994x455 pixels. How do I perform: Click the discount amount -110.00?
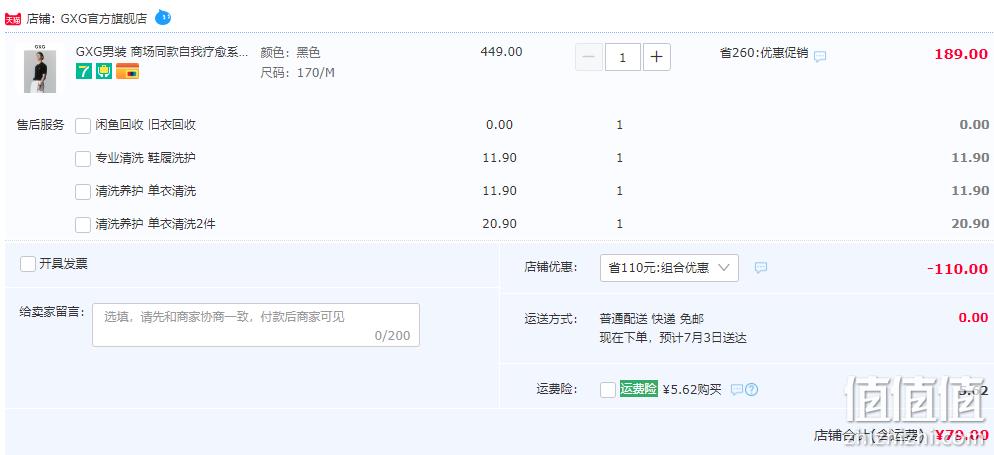tap(957, 269)
